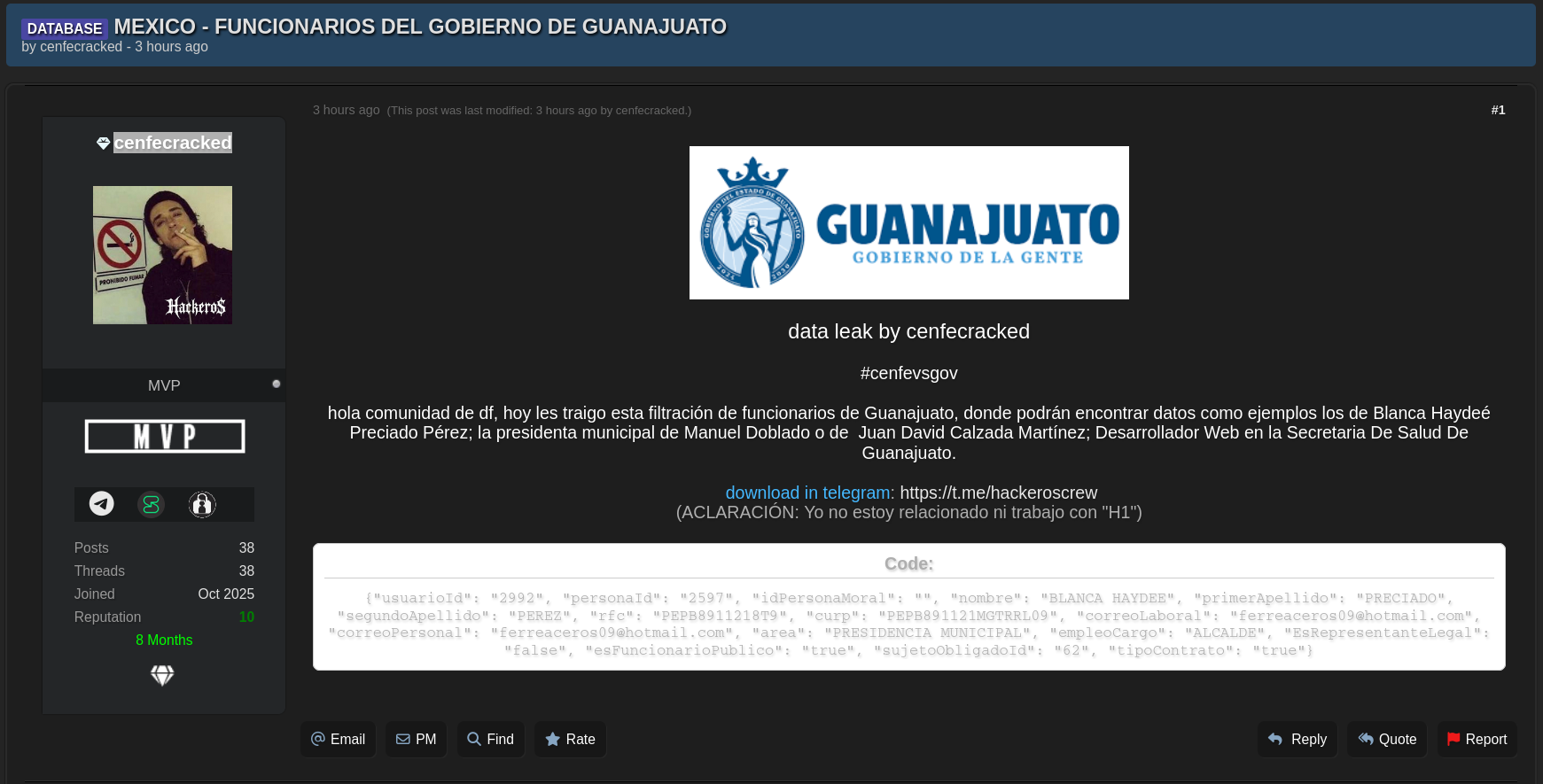Click the ACLARACIÓN disclaimer line
The image size is (1543, 784).
tap(908, 512)
